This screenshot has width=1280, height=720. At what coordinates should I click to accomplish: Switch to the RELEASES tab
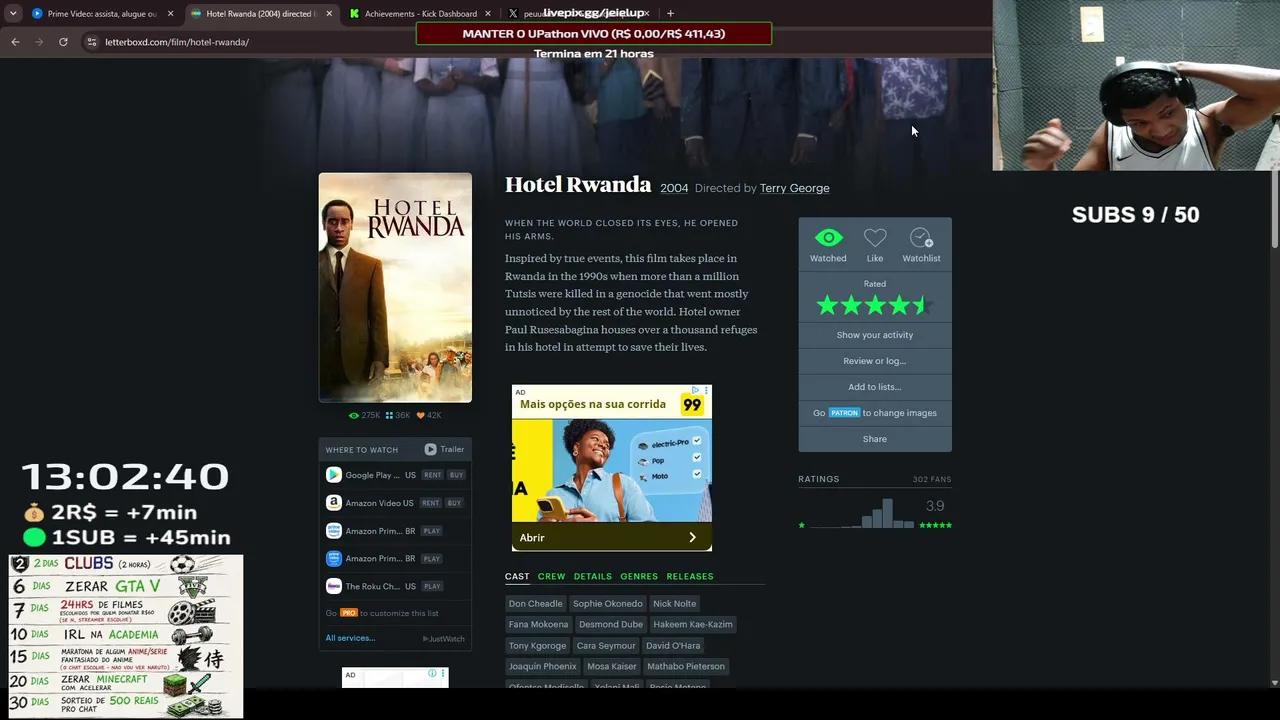(690, 576)
